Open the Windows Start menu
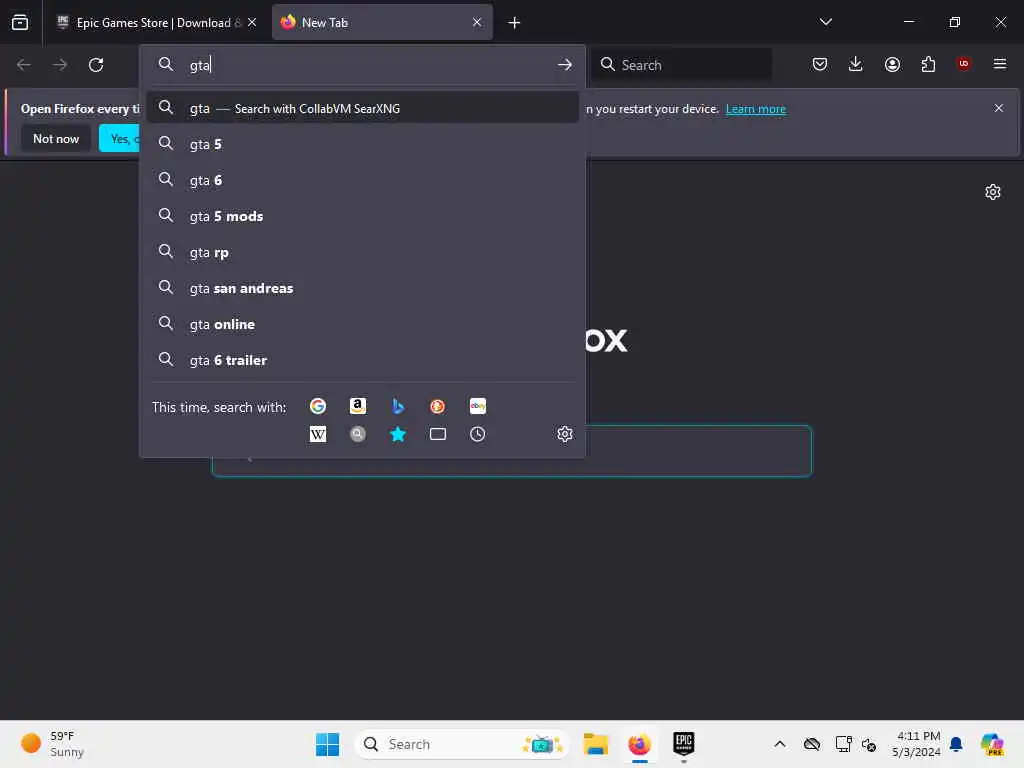The image size is (1024, 768). click(x=327, y=744)
